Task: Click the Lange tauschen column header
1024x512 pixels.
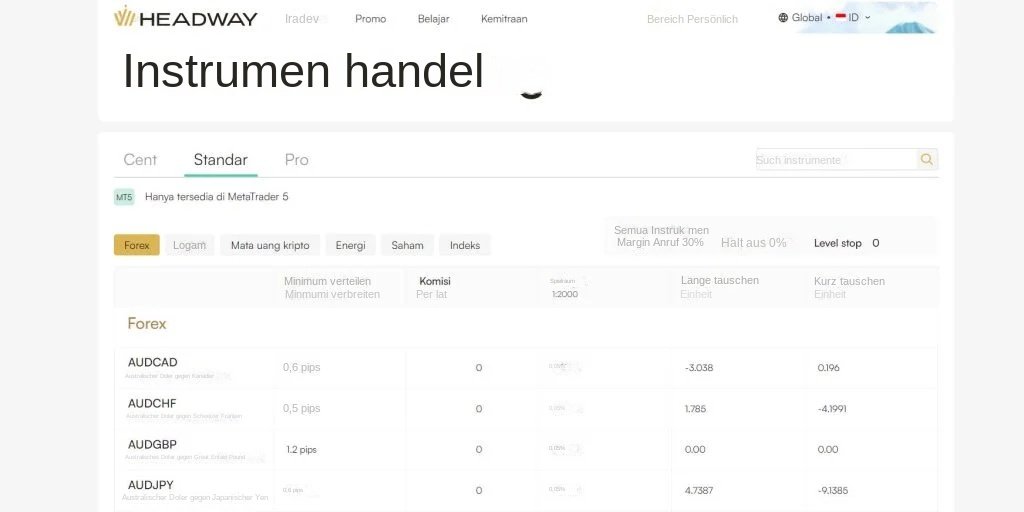Action: [x=720, y=280]
